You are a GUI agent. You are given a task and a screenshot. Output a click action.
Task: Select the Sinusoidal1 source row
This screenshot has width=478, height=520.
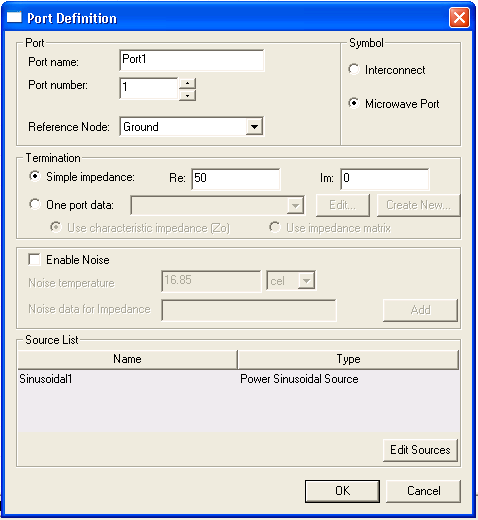pos(239,379)
